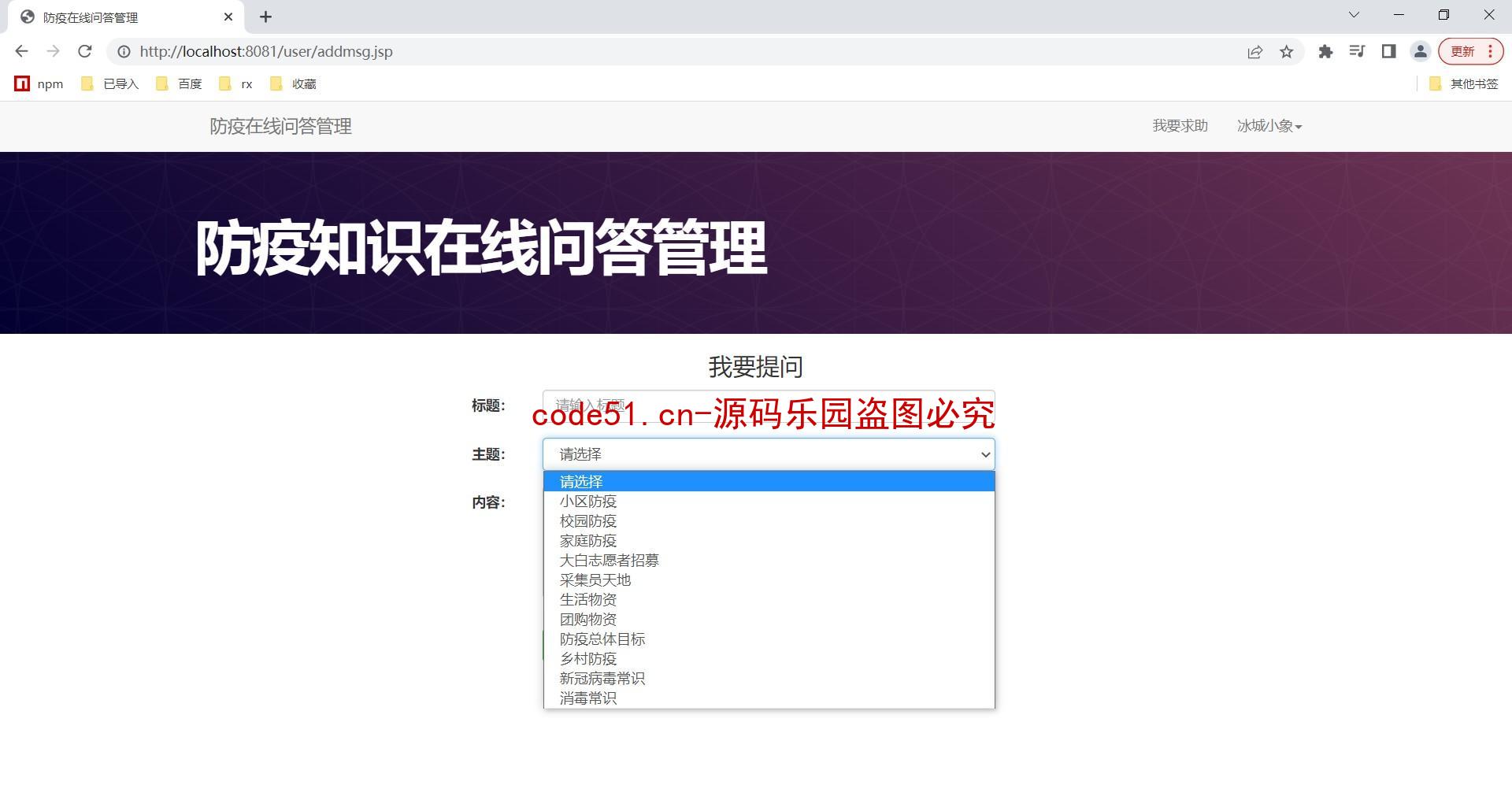
Task: Choose 新冠病毒常识 from the list
Action: pyautogui.click(x=769, y=678)
